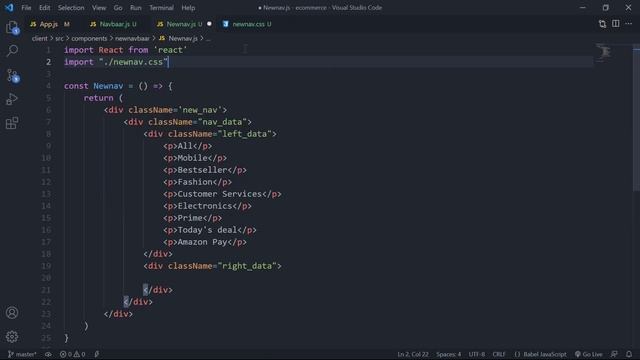Image resolution: width=640 pixels, height=360 pixels.
Task: Open the View menu
Action: 99,8
